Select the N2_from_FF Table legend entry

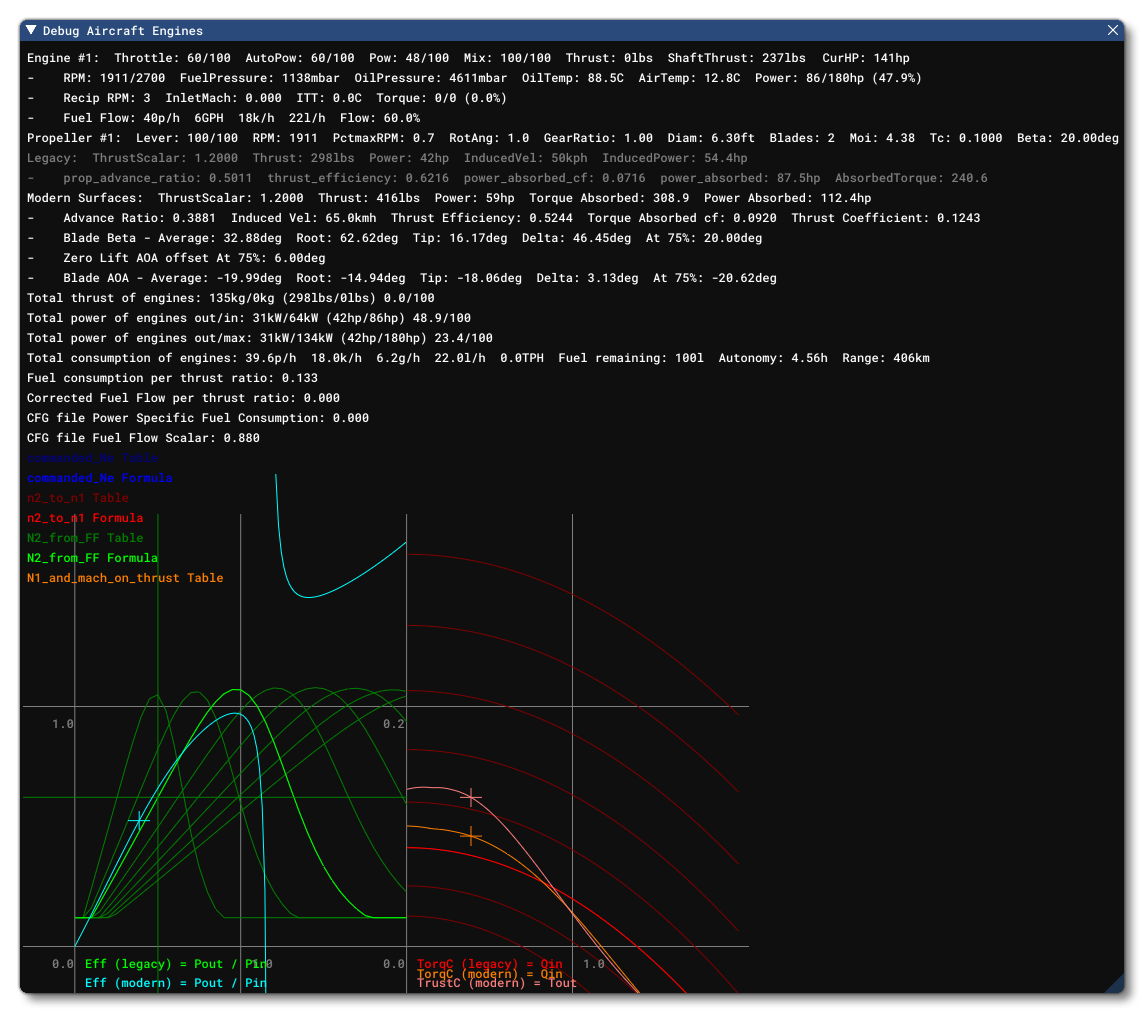coord(85,538)
